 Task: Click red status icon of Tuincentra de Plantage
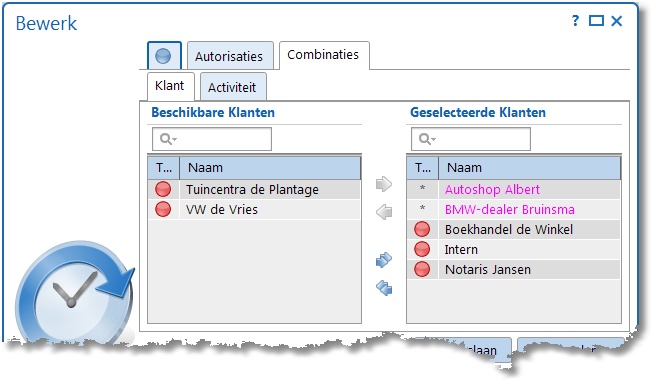click(163, 189)
